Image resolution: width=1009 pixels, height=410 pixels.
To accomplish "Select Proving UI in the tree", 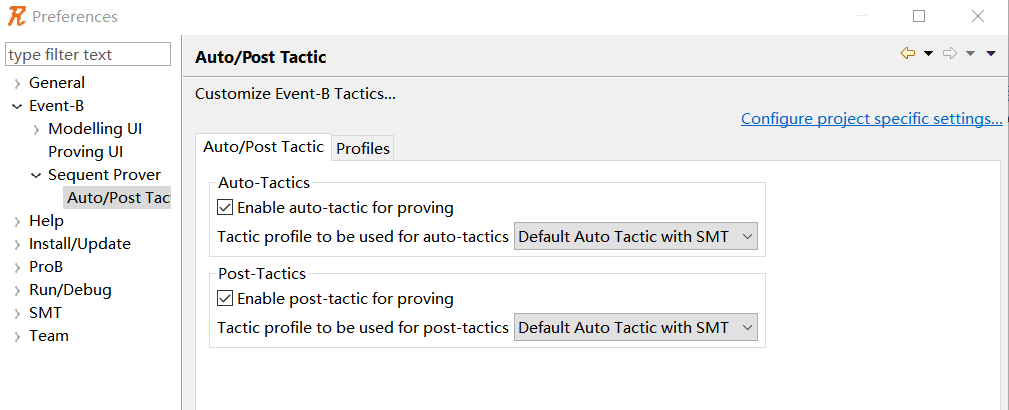I will tap(86, 152).
